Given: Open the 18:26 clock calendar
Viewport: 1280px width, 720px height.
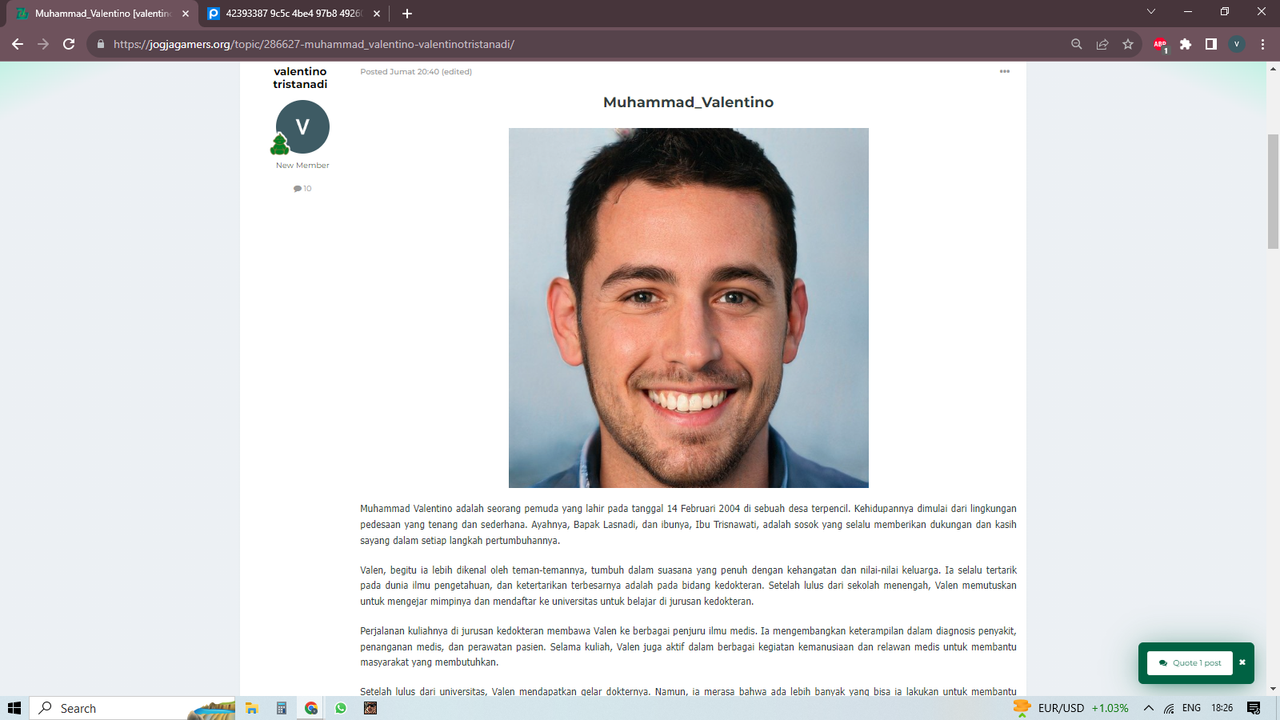Looking at the screenshot, I should pos(1222,708).
